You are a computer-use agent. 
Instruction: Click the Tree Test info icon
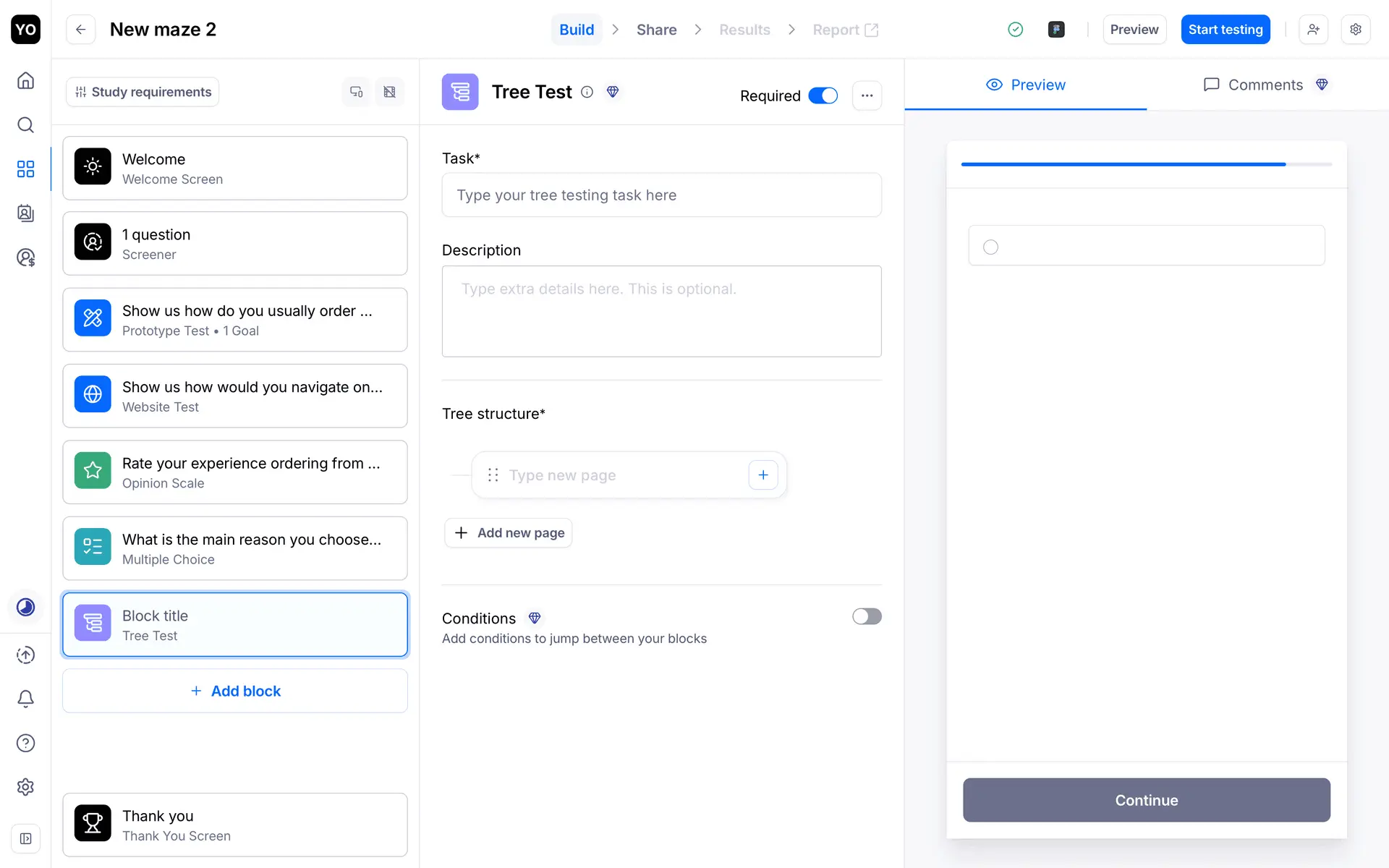click(587, 92)
